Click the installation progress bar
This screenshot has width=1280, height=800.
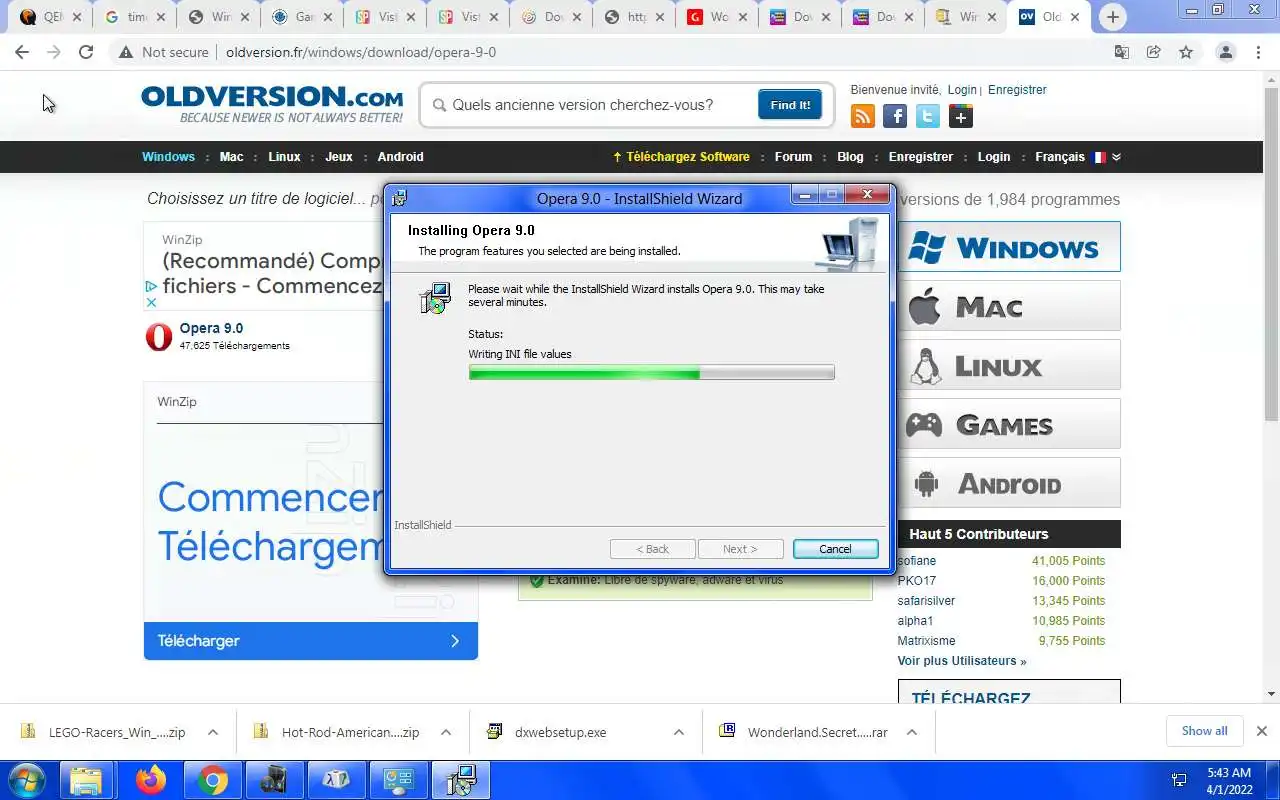(x=651, y=373)
